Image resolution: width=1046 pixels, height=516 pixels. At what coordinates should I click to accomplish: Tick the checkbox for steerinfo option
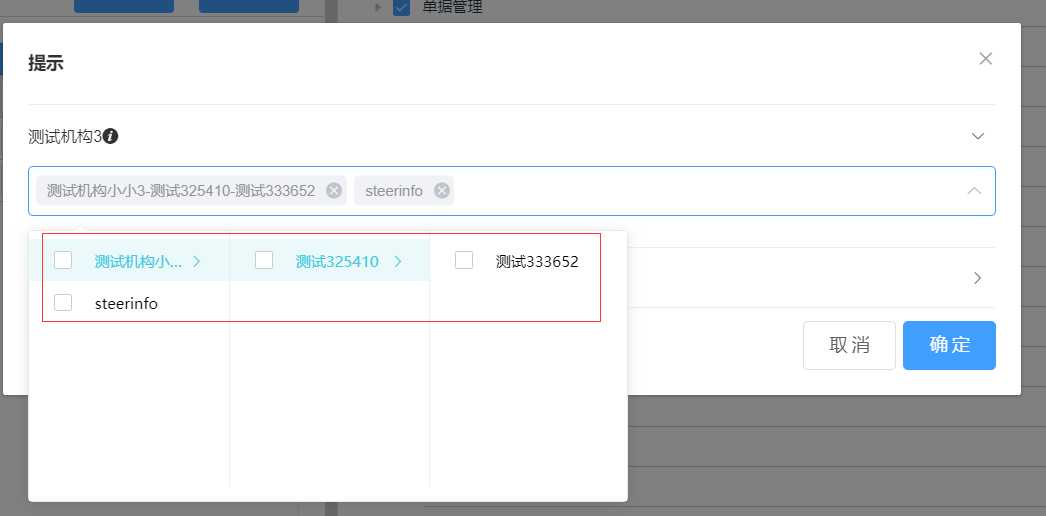pos(63,302)
